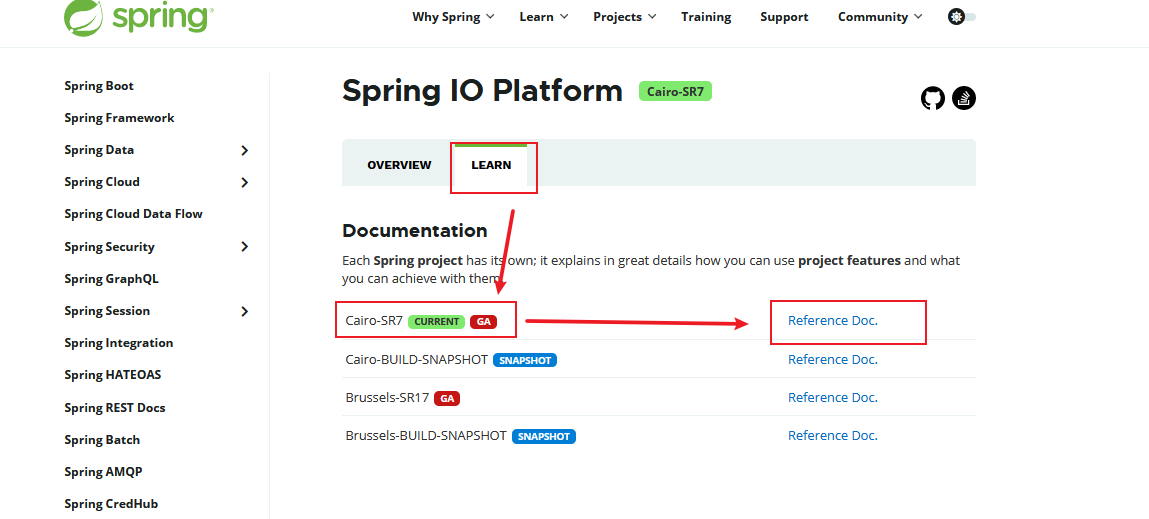Open Spring Data in sidebar
The height and width of the screenshot is (519, 1149).
point(99,150)
